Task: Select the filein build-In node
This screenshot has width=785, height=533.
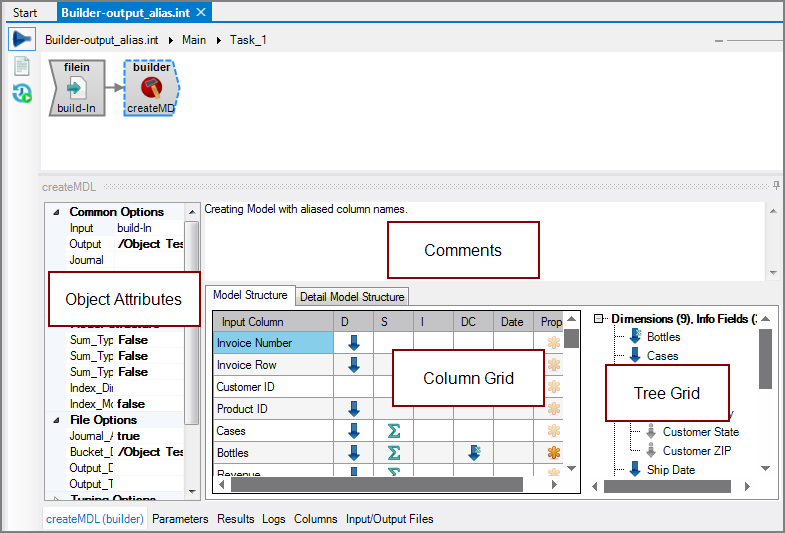Action: coord(77,87)
